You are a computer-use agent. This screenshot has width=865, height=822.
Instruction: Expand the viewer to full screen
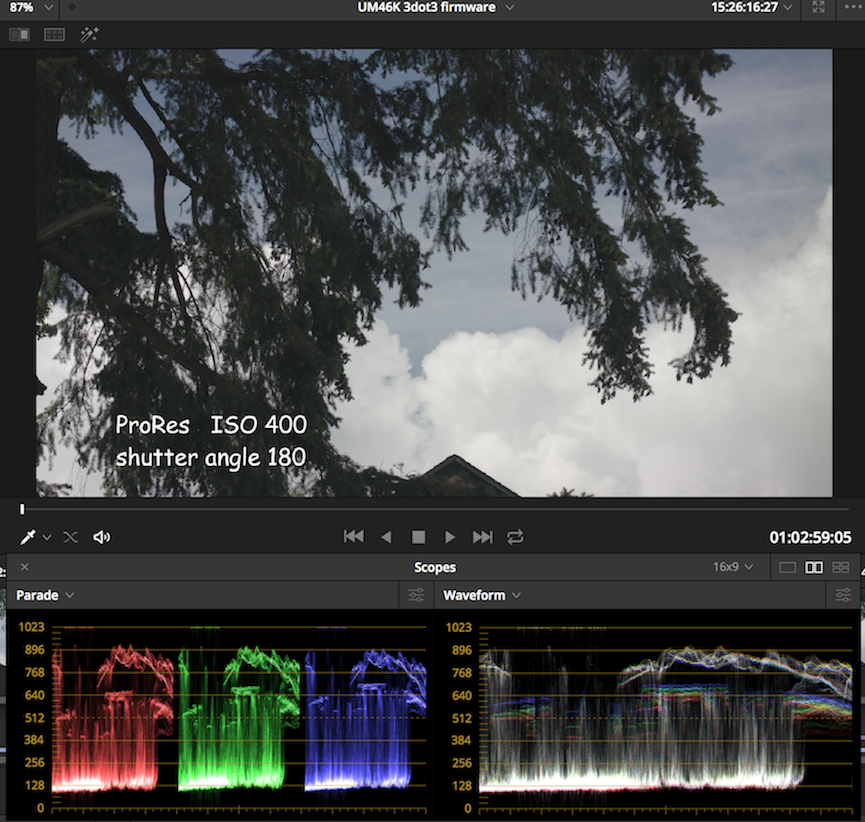tap(819, 7)
